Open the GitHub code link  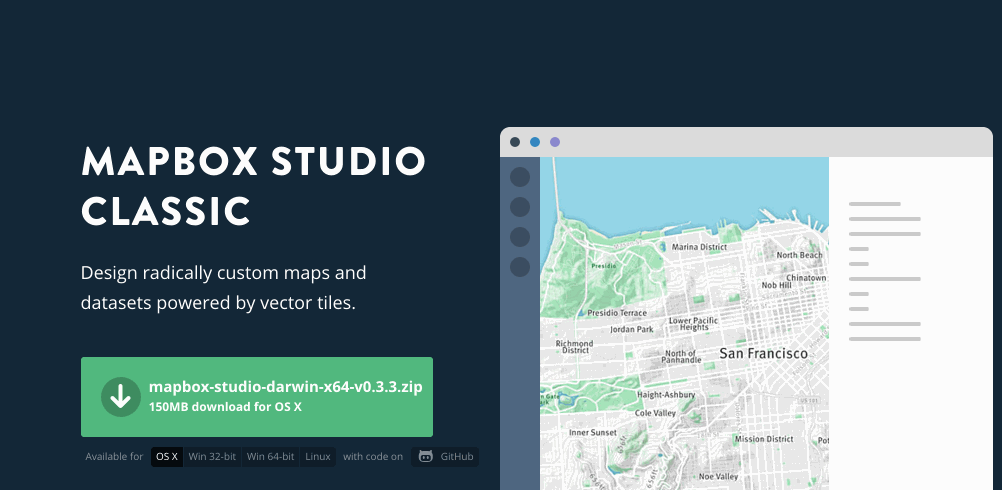pos(445,457)
